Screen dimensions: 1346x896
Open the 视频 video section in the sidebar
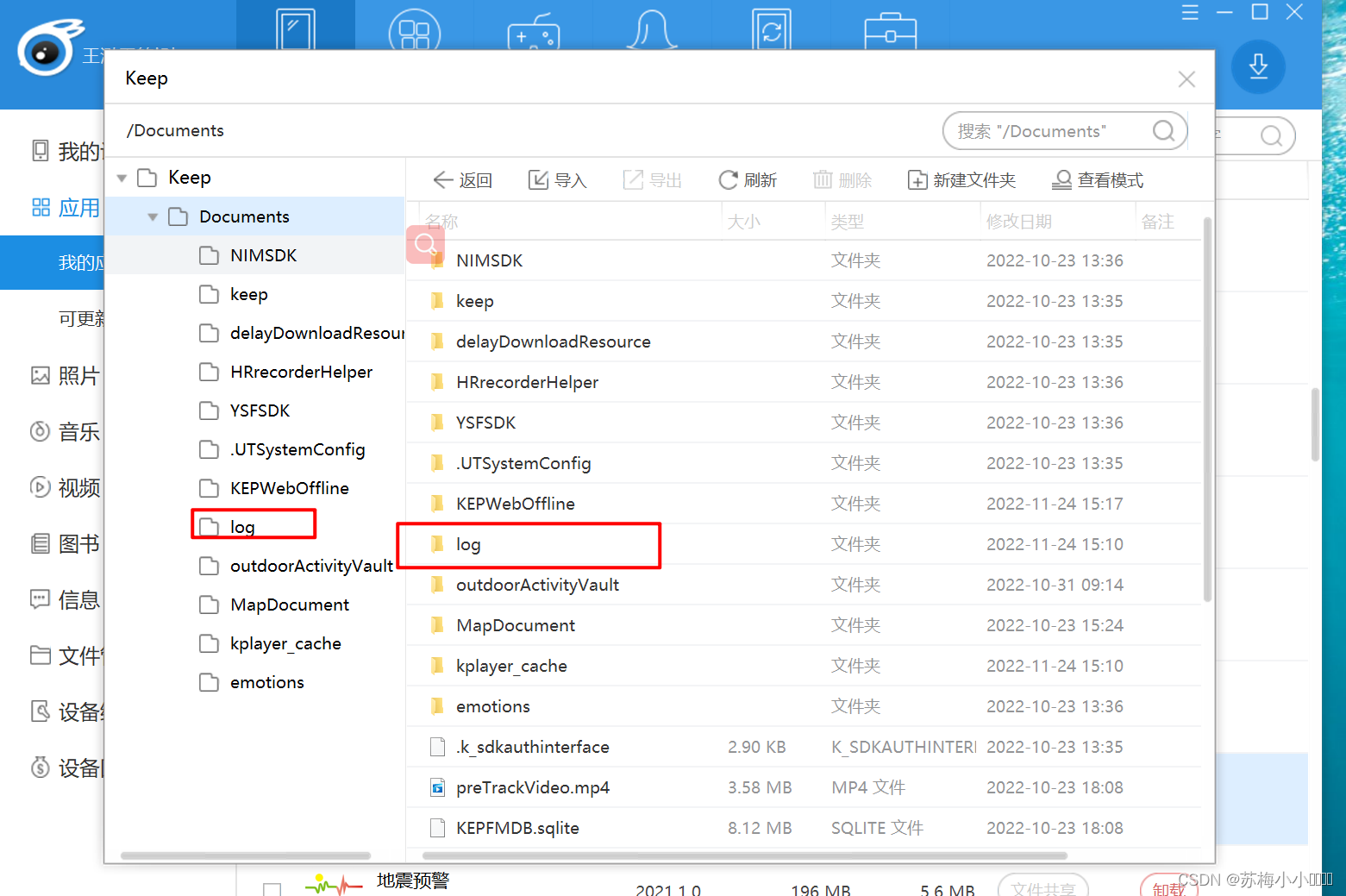(66, 488)
